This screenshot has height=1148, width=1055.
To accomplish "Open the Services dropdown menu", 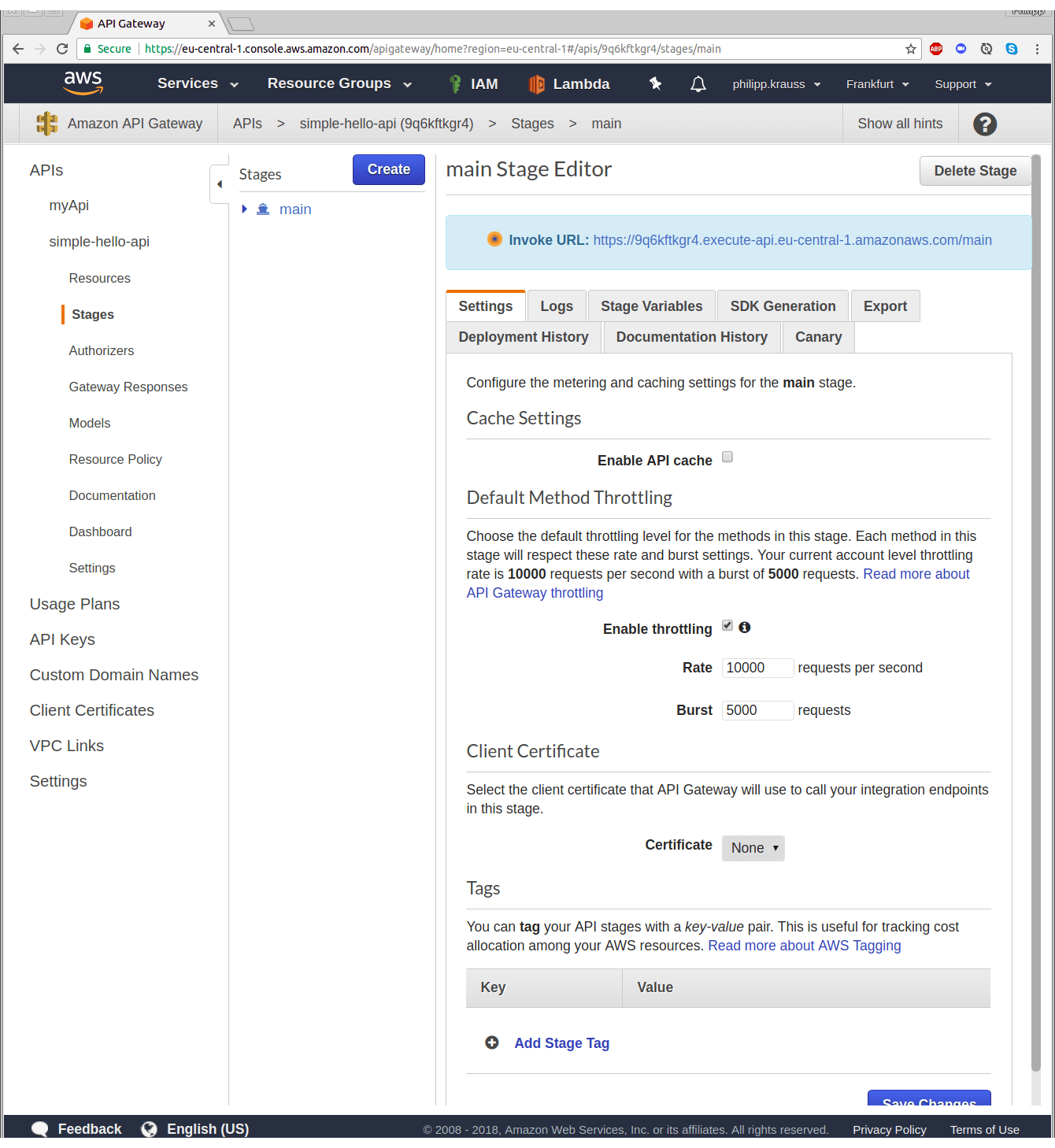I will point(197,83).
